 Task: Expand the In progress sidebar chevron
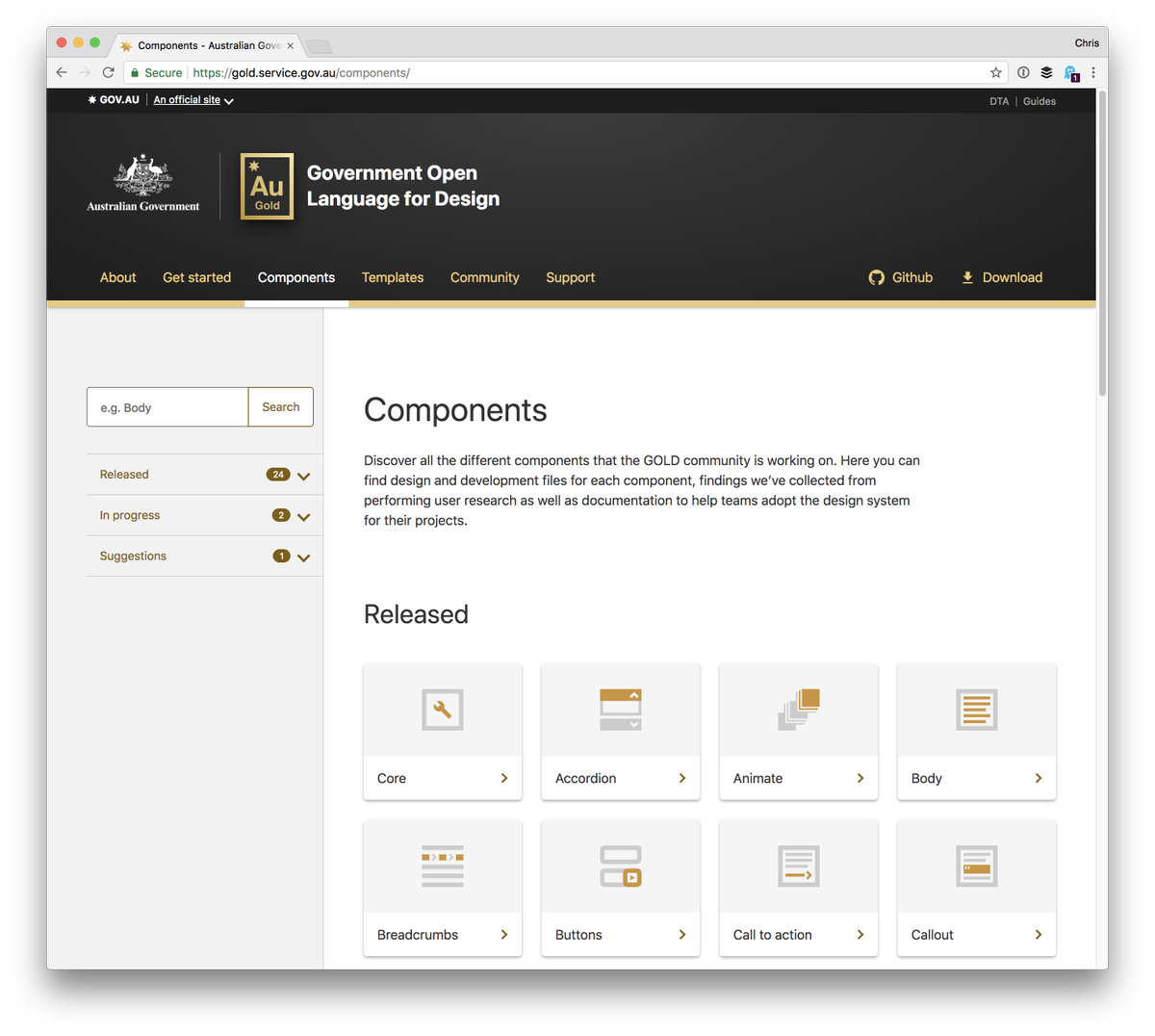[304, 516]
